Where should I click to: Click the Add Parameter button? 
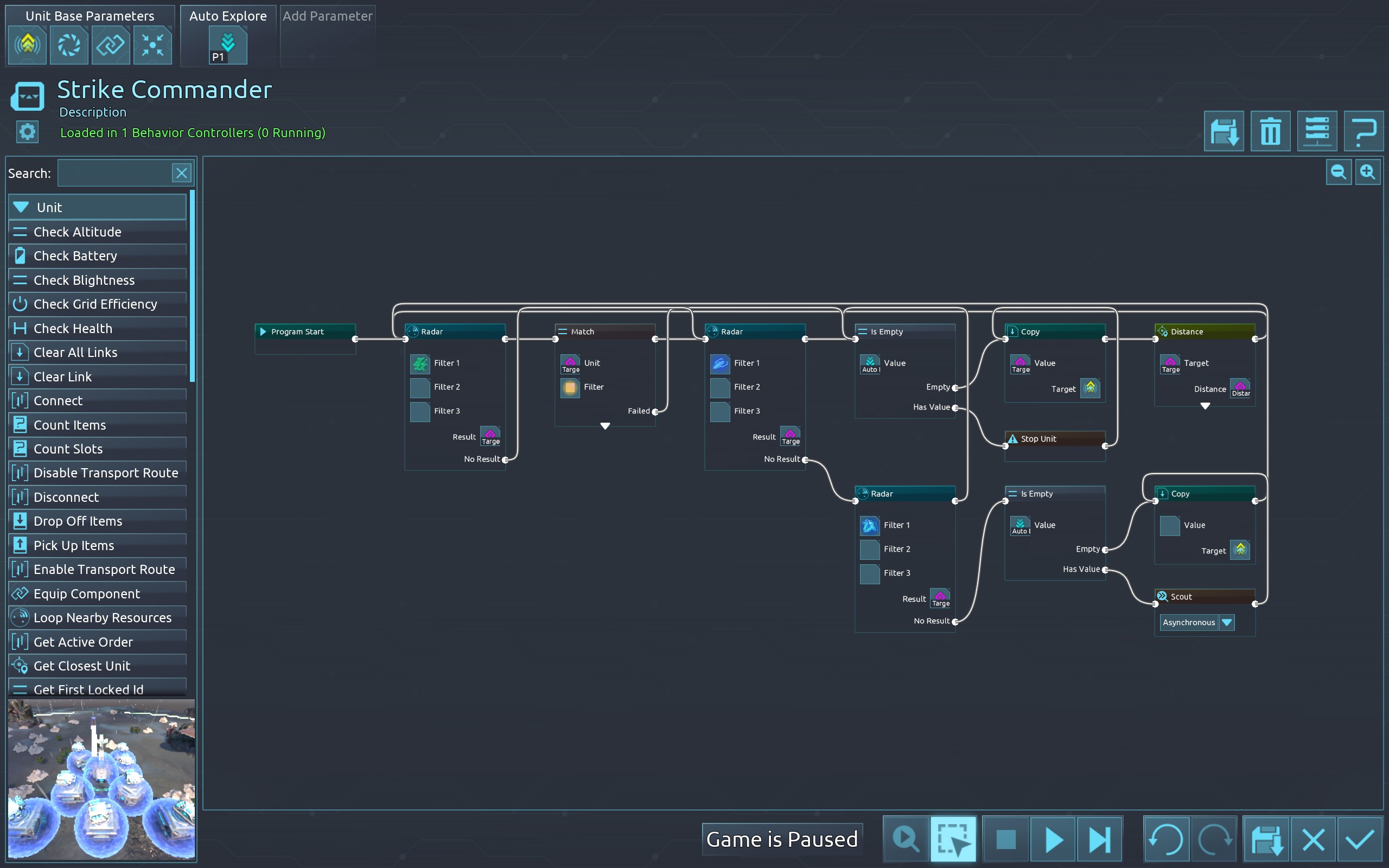click(327, 16)
